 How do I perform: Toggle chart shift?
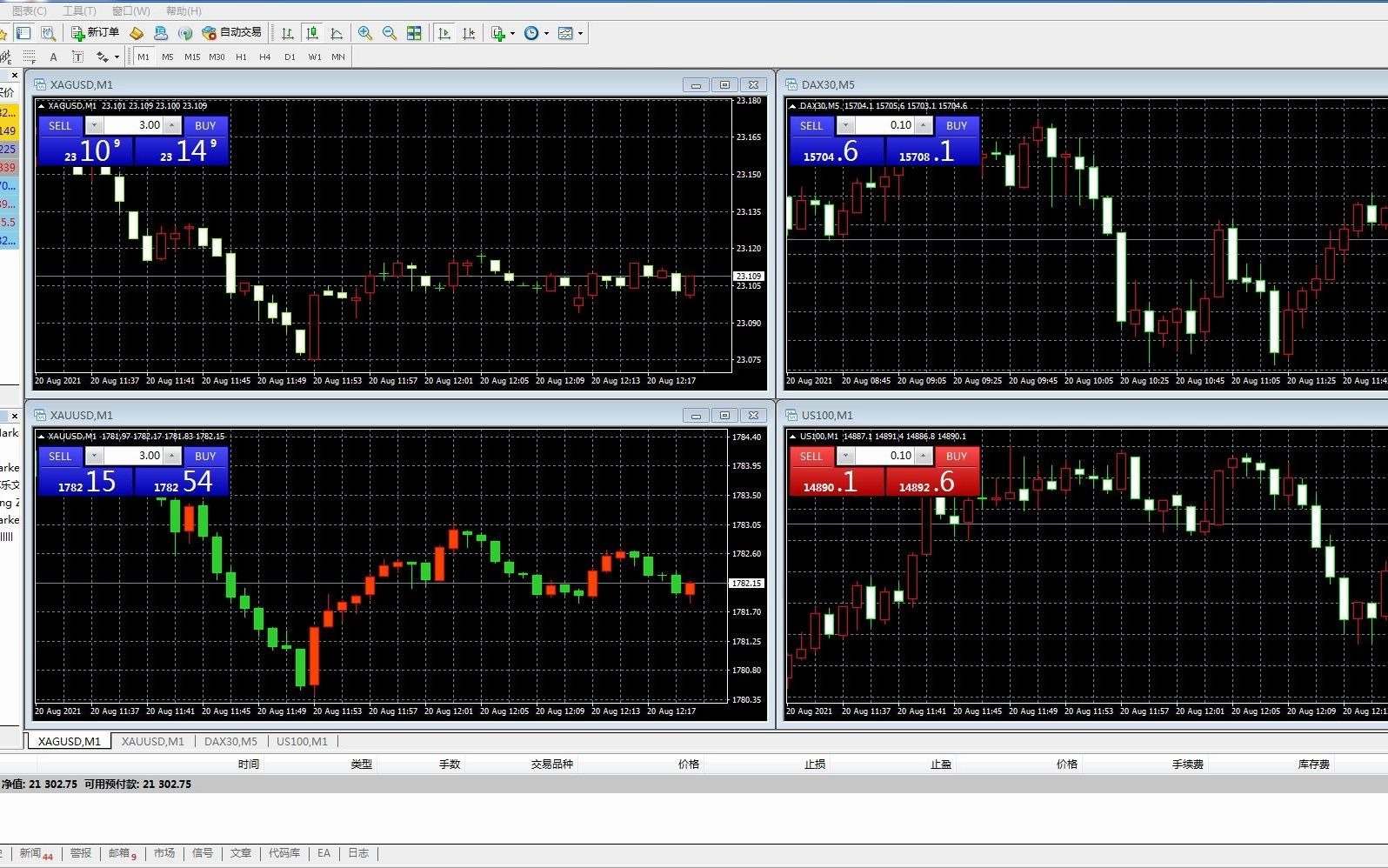[x=469, y=33]
